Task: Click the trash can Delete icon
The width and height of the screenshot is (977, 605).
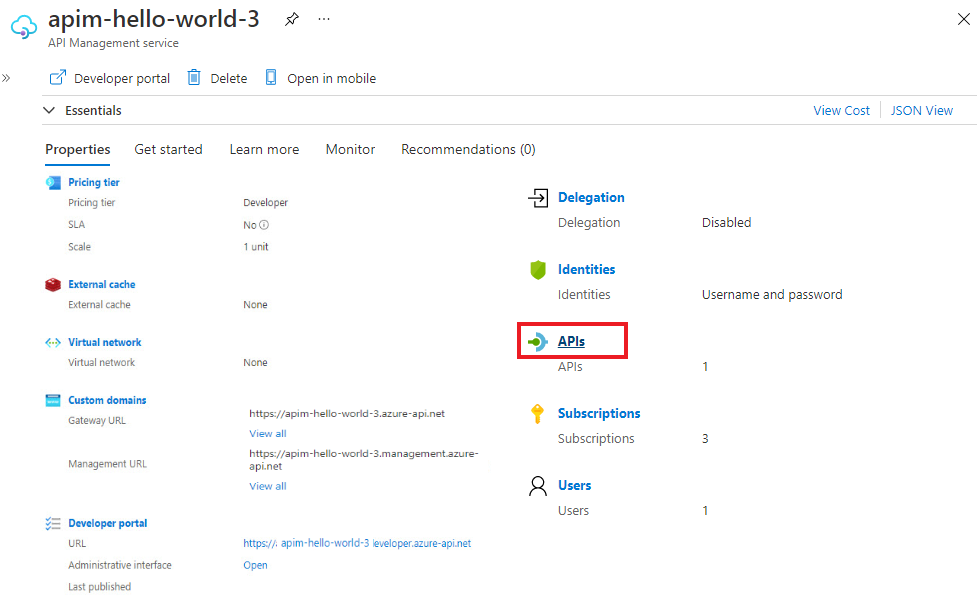Action: coord(194,78)
